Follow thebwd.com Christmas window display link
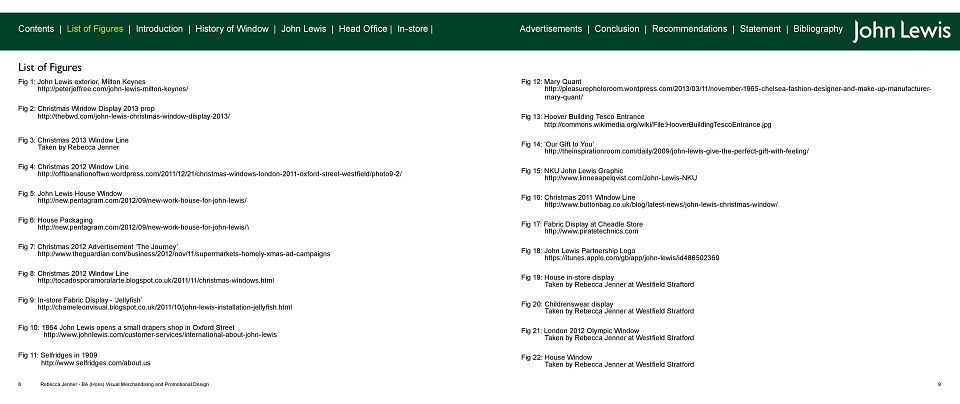Image resolution: width=960 pixels, height=404 pixels. (133, 116)
